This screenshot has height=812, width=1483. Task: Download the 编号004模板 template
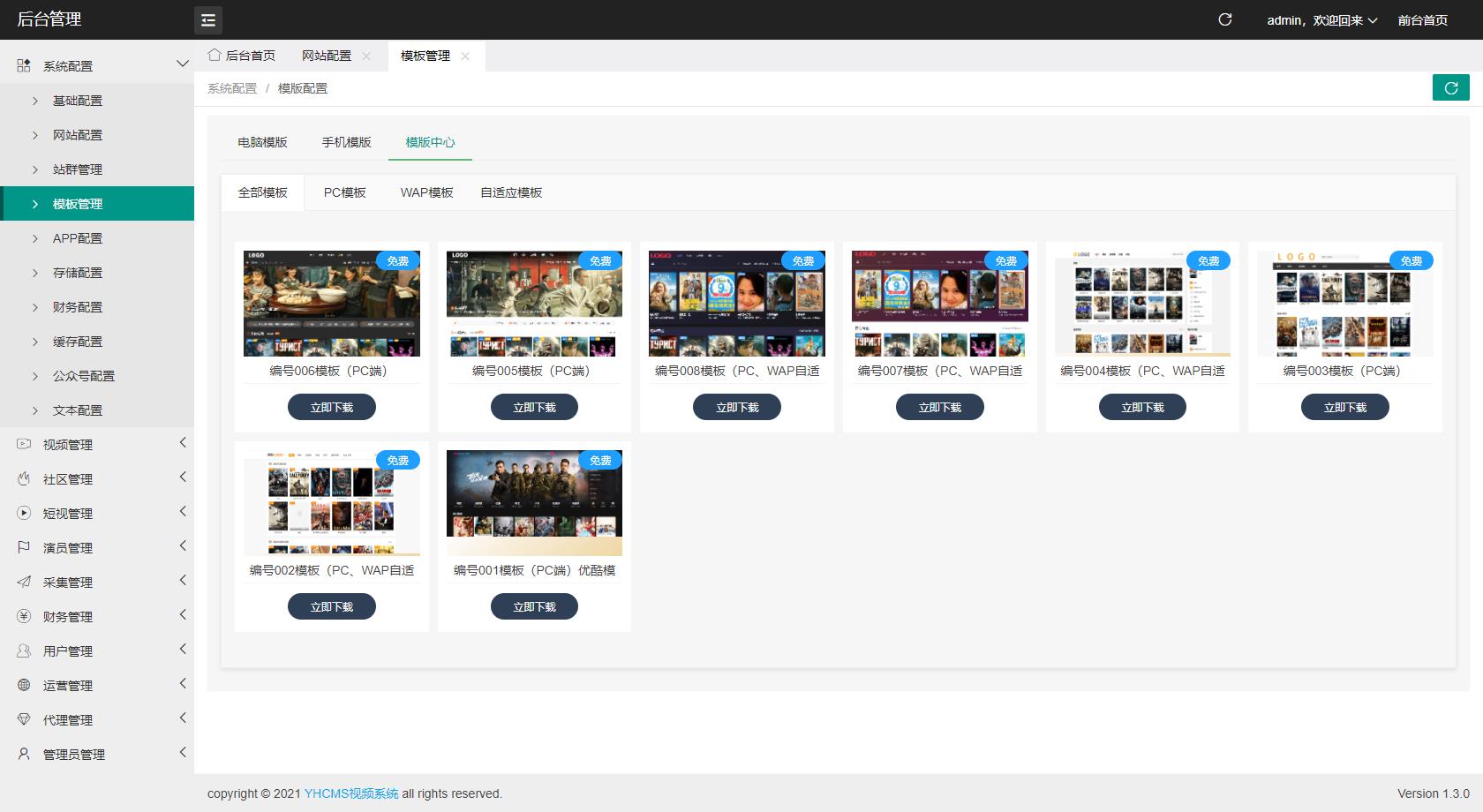tap(1142, 407)
